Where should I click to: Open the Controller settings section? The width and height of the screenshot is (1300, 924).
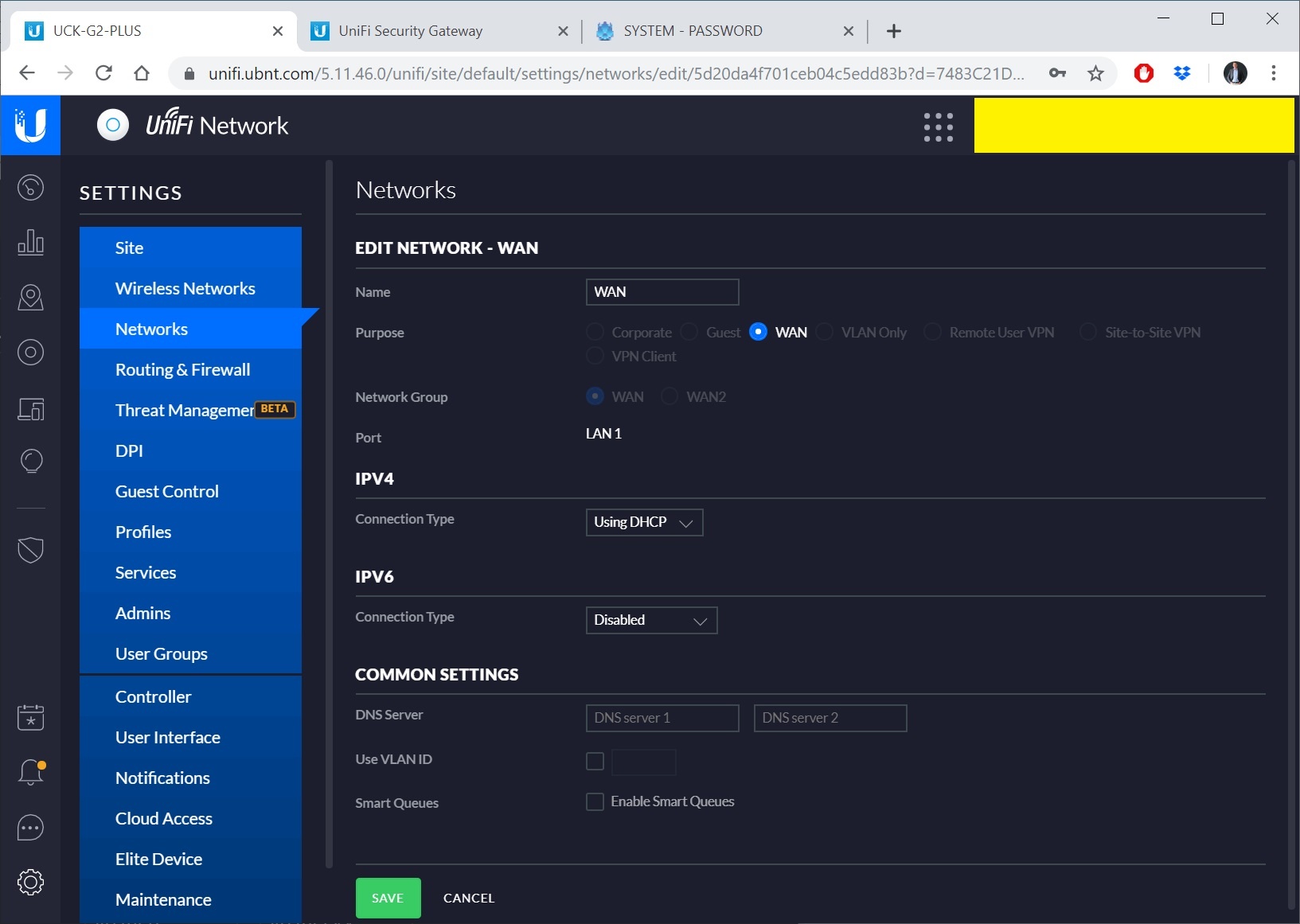tap(190, 696)
